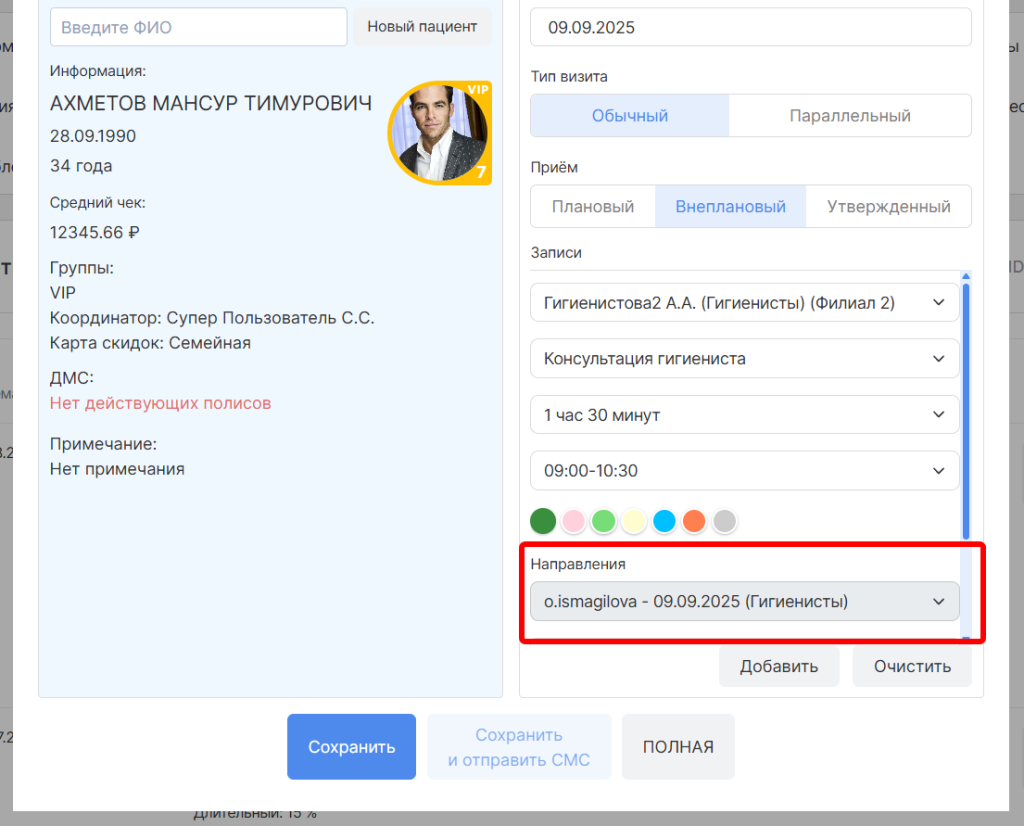Pick the blue color swatch
The width and height of the screenshot is (1024, 826).
664,521
